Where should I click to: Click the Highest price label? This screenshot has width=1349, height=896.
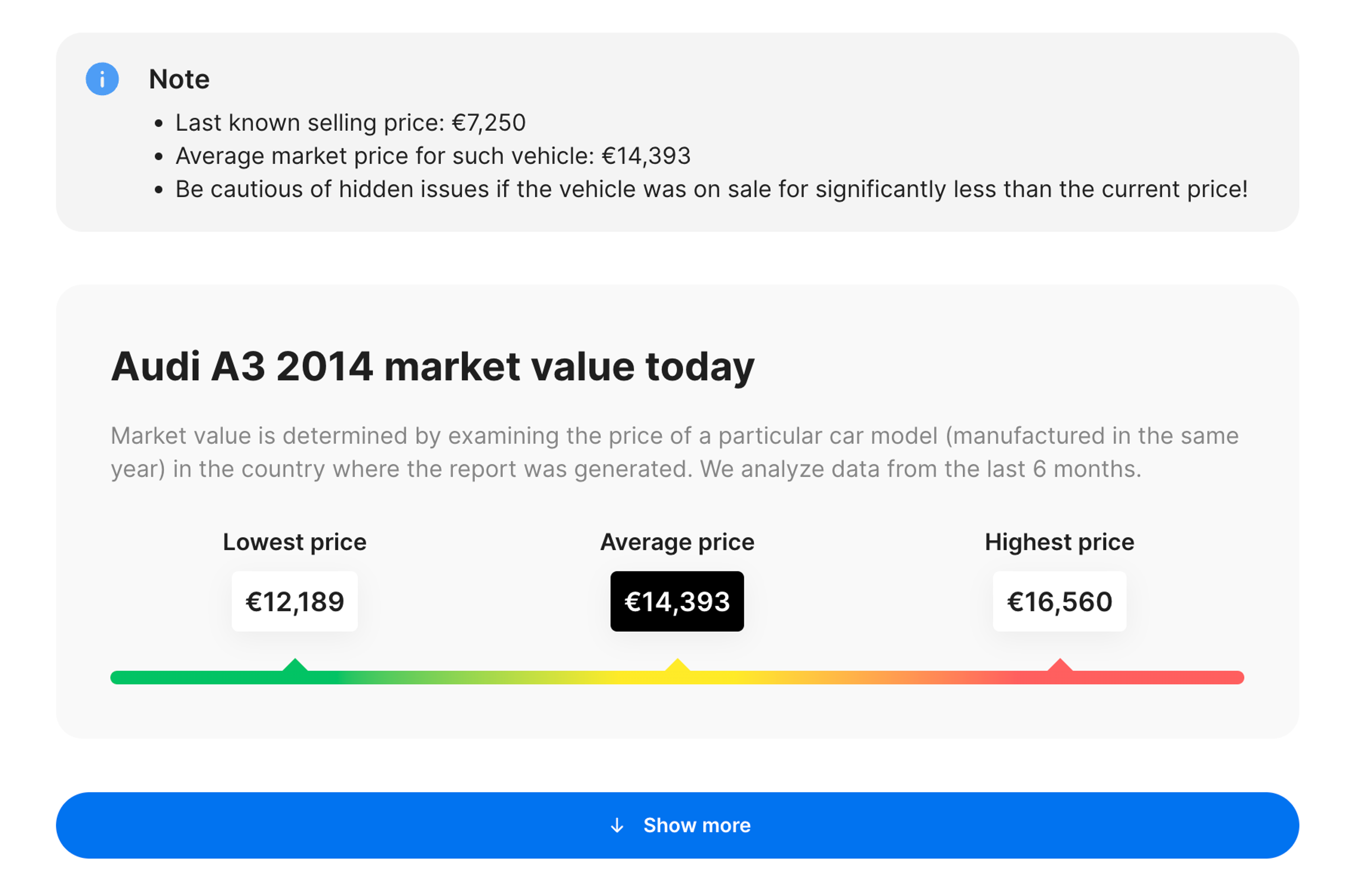pyautogui.click(x=1059, y=542)
